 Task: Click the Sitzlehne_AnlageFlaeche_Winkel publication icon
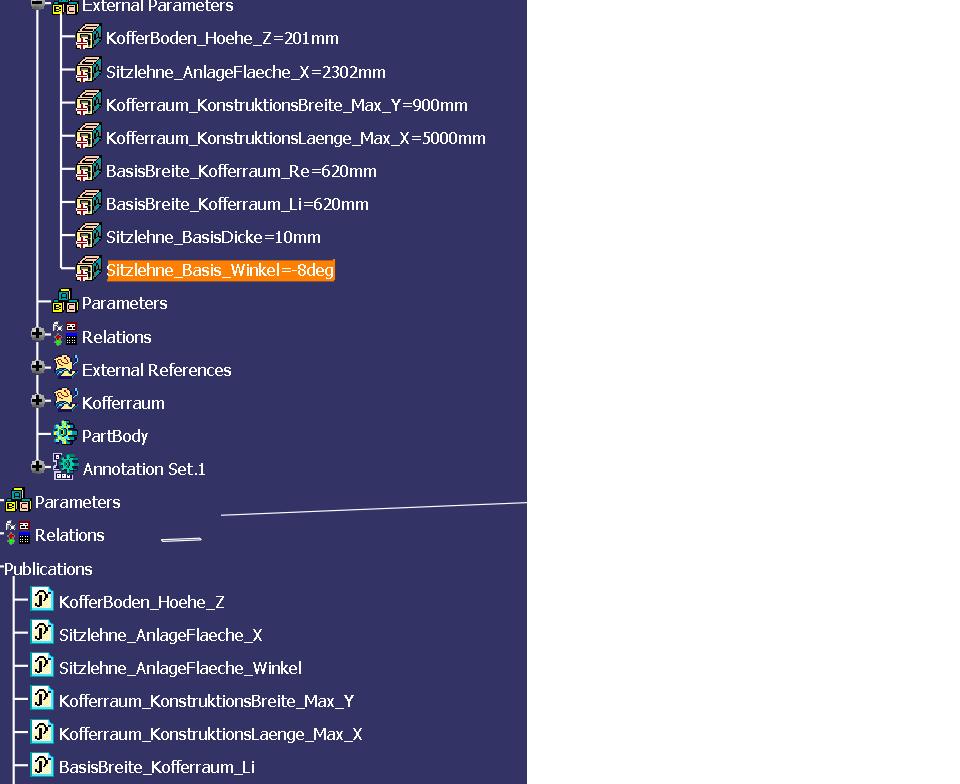[x=42, y=665]
